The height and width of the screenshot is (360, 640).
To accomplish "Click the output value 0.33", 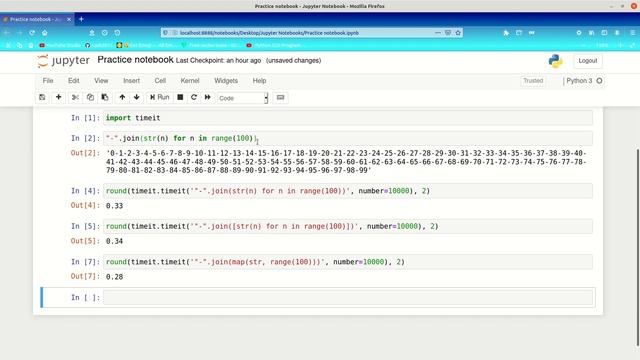I will [114, 206].
